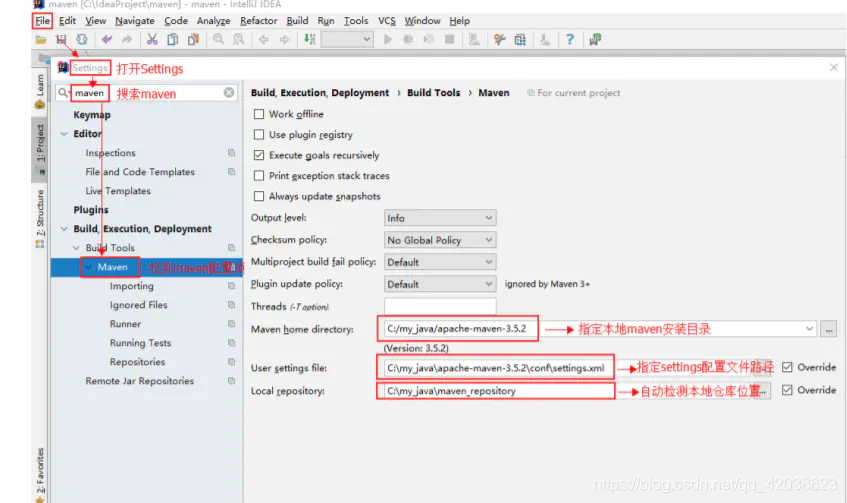Image resolution: width=847 pixels, height=503 pixels.
Task: Open the Checksum policy dropdown
Action: tap(440, 240)
